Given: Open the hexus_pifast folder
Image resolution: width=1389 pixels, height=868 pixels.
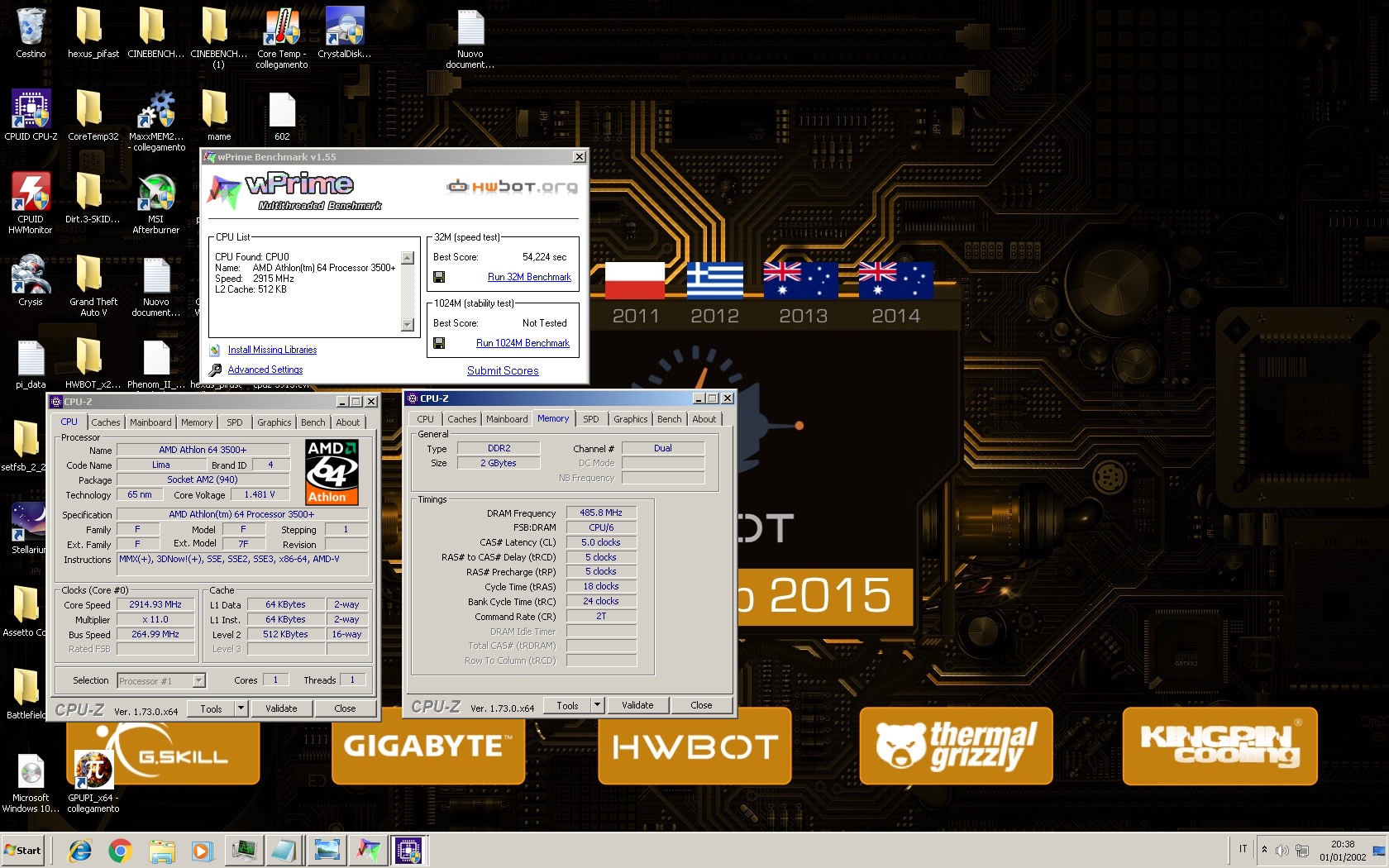Looking at the screenshot, I should tap(93, 33).
